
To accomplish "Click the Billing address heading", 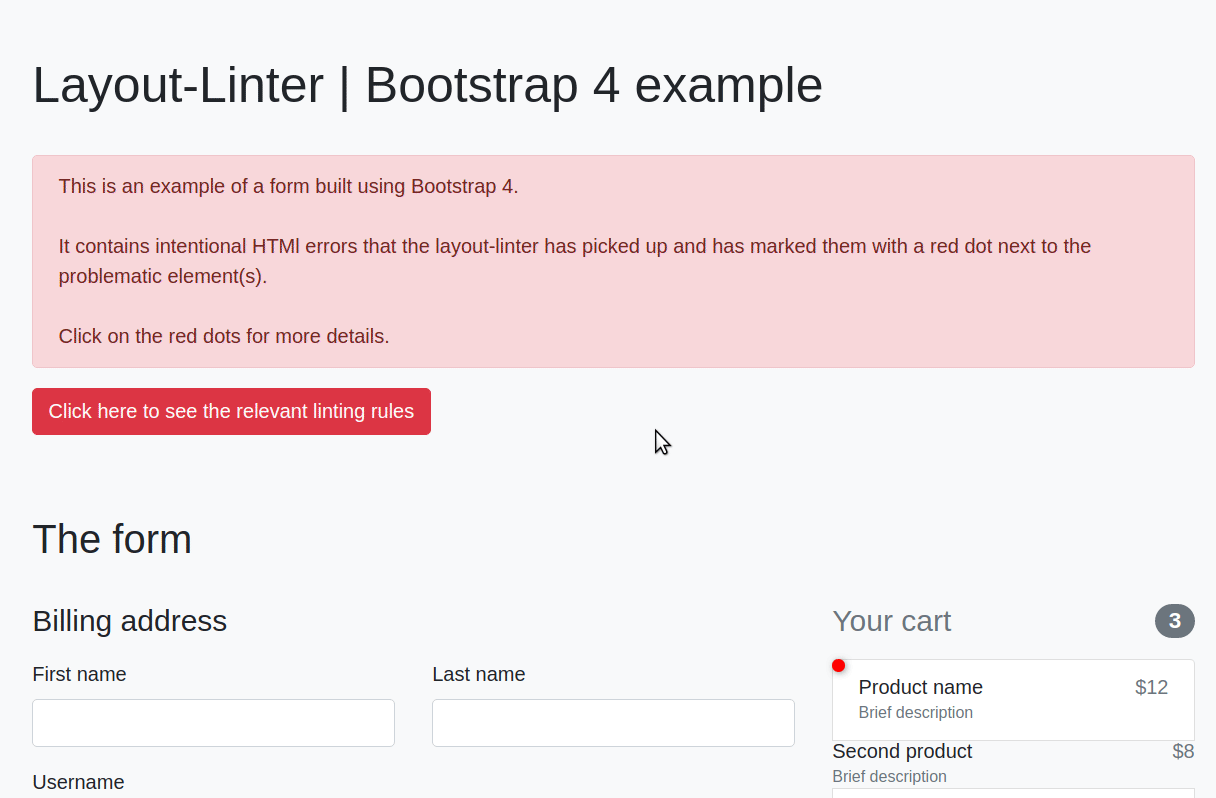I will click(130, 621).
